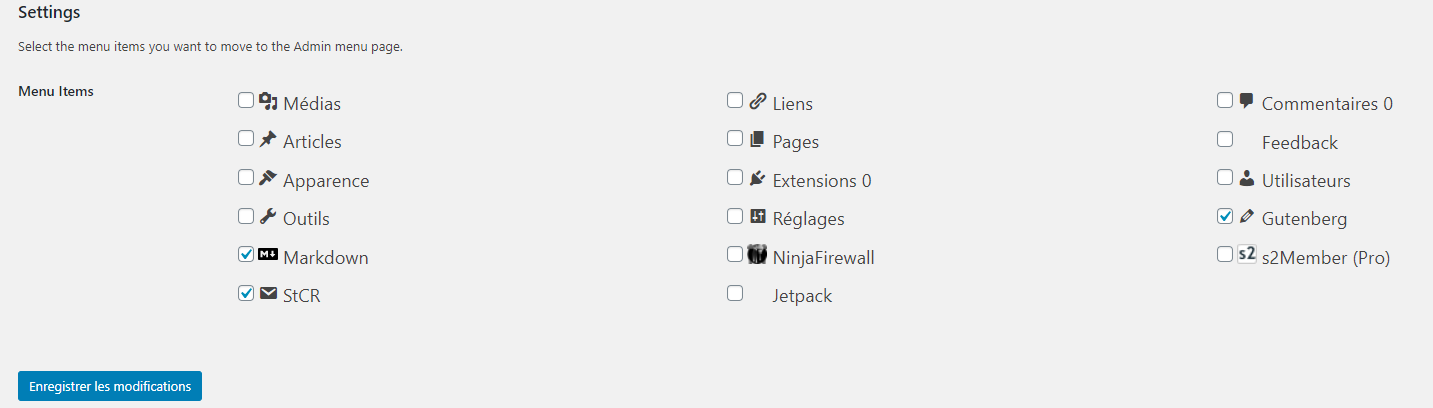Viewport: 1433px width, 408px height.
Task: Click the StCR envelope icon
Action: [267, 293]
